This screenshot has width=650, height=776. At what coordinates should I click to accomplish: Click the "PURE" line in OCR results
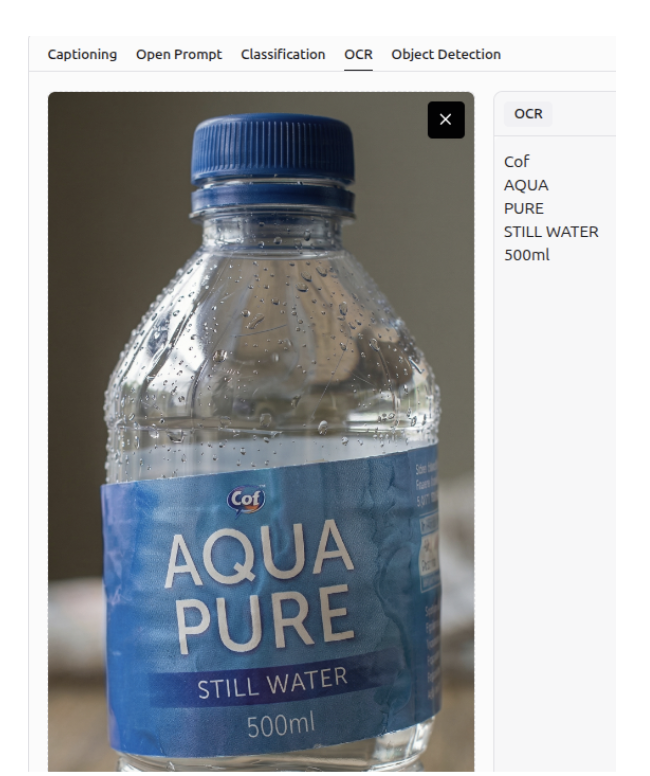tap(524, 208)
